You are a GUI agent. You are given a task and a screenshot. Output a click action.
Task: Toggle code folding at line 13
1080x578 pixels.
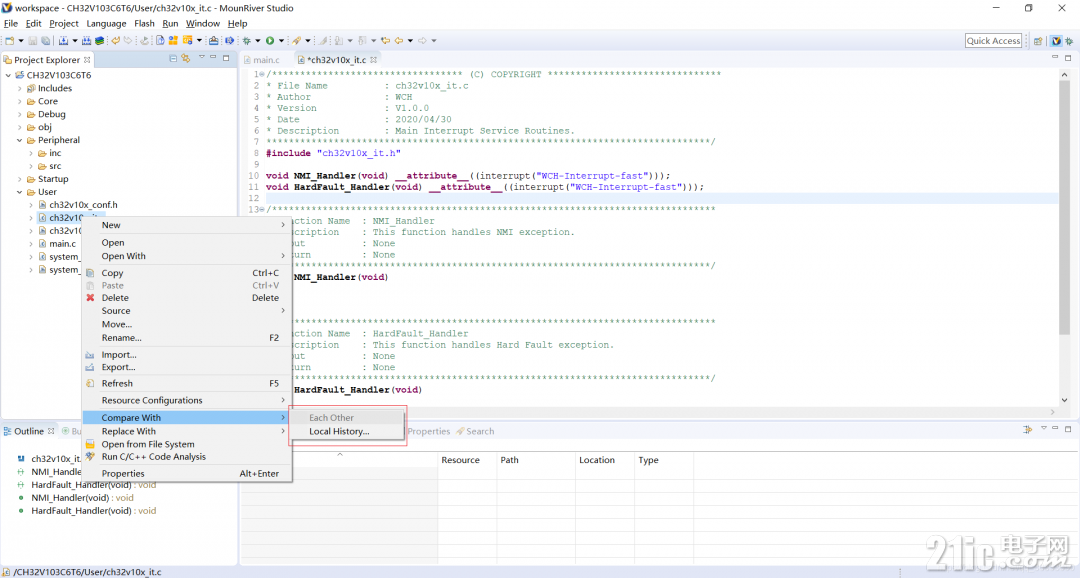point(262,209)
